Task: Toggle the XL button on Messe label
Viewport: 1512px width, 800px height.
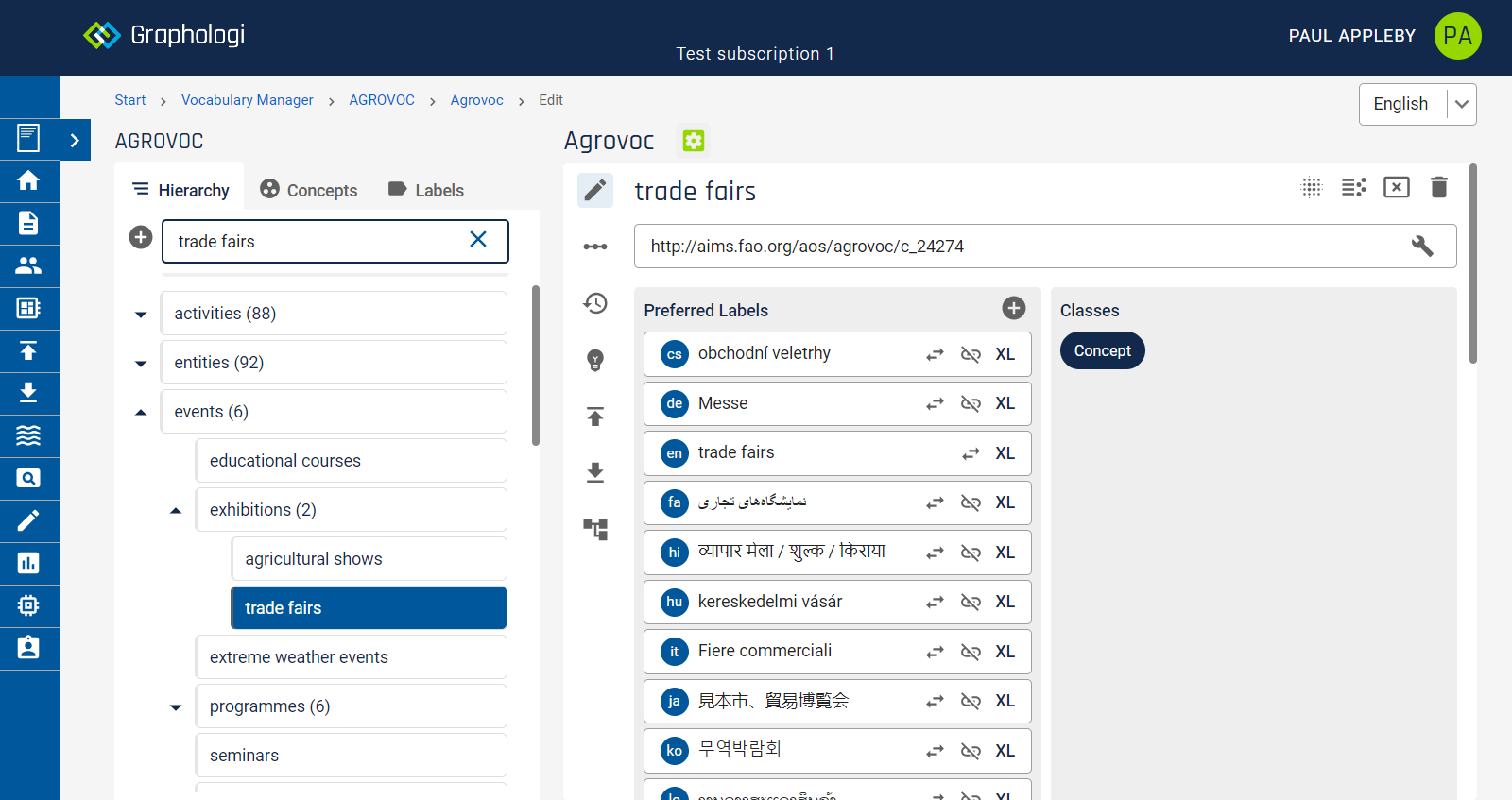Action: pos(1005,403)
